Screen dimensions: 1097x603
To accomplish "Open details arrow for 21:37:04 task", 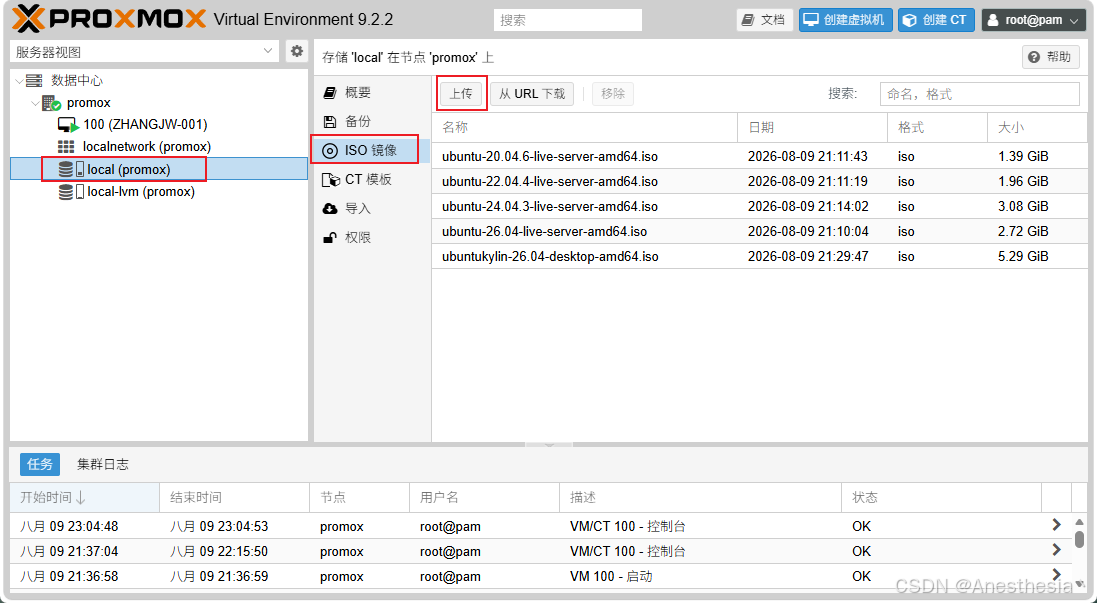I will (1056, 551).
